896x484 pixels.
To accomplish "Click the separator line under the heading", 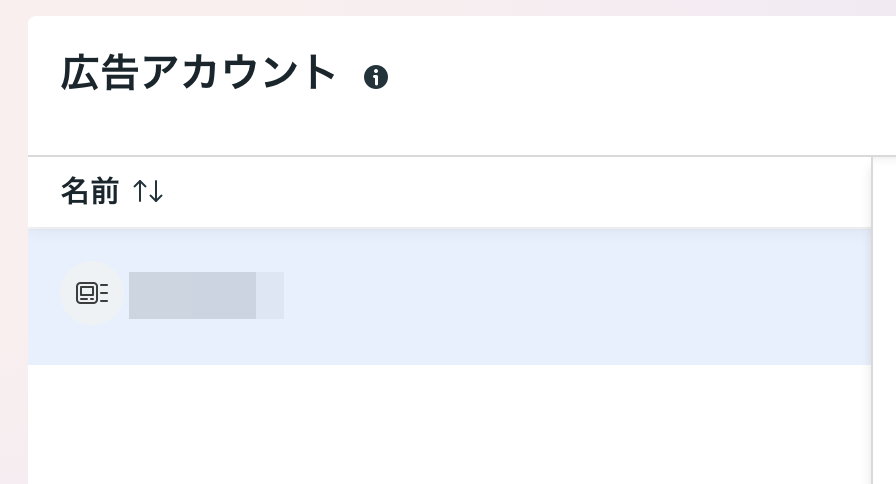I will [462, 155].
